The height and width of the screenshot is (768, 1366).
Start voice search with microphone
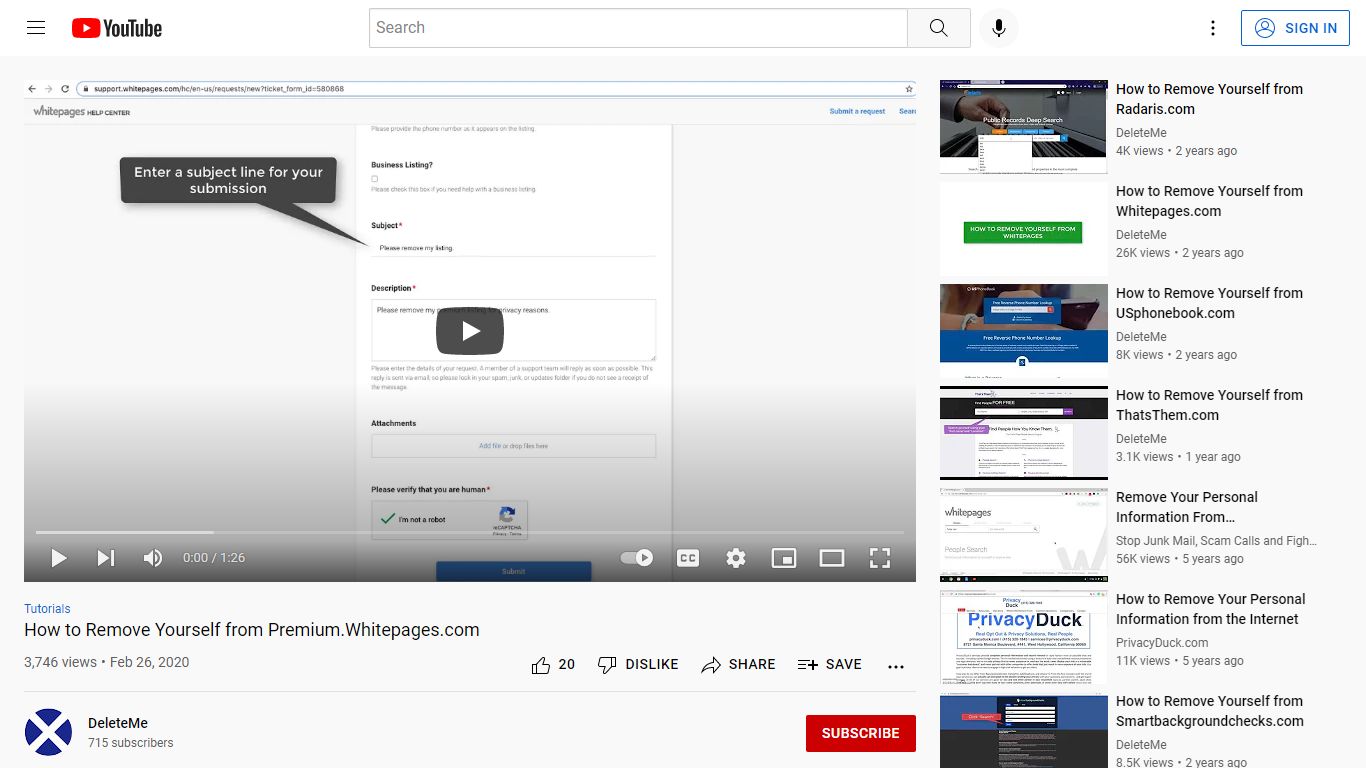998,28
